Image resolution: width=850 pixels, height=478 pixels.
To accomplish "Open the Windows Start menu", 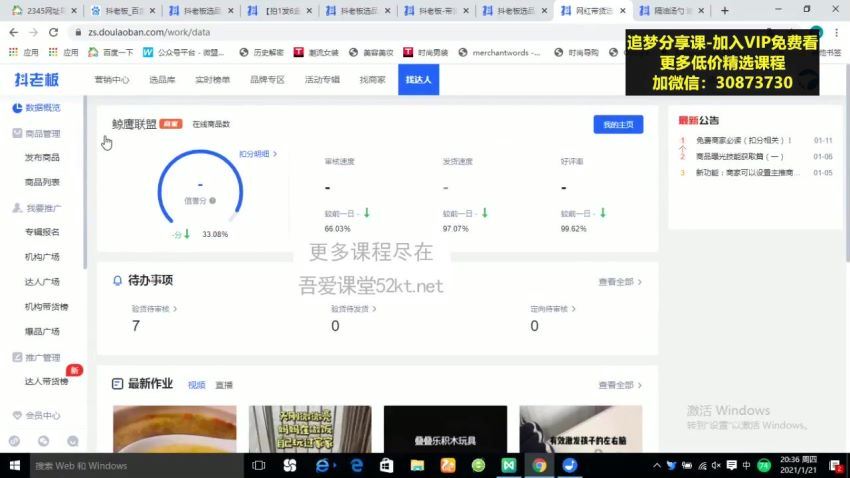I will [15, 466].
